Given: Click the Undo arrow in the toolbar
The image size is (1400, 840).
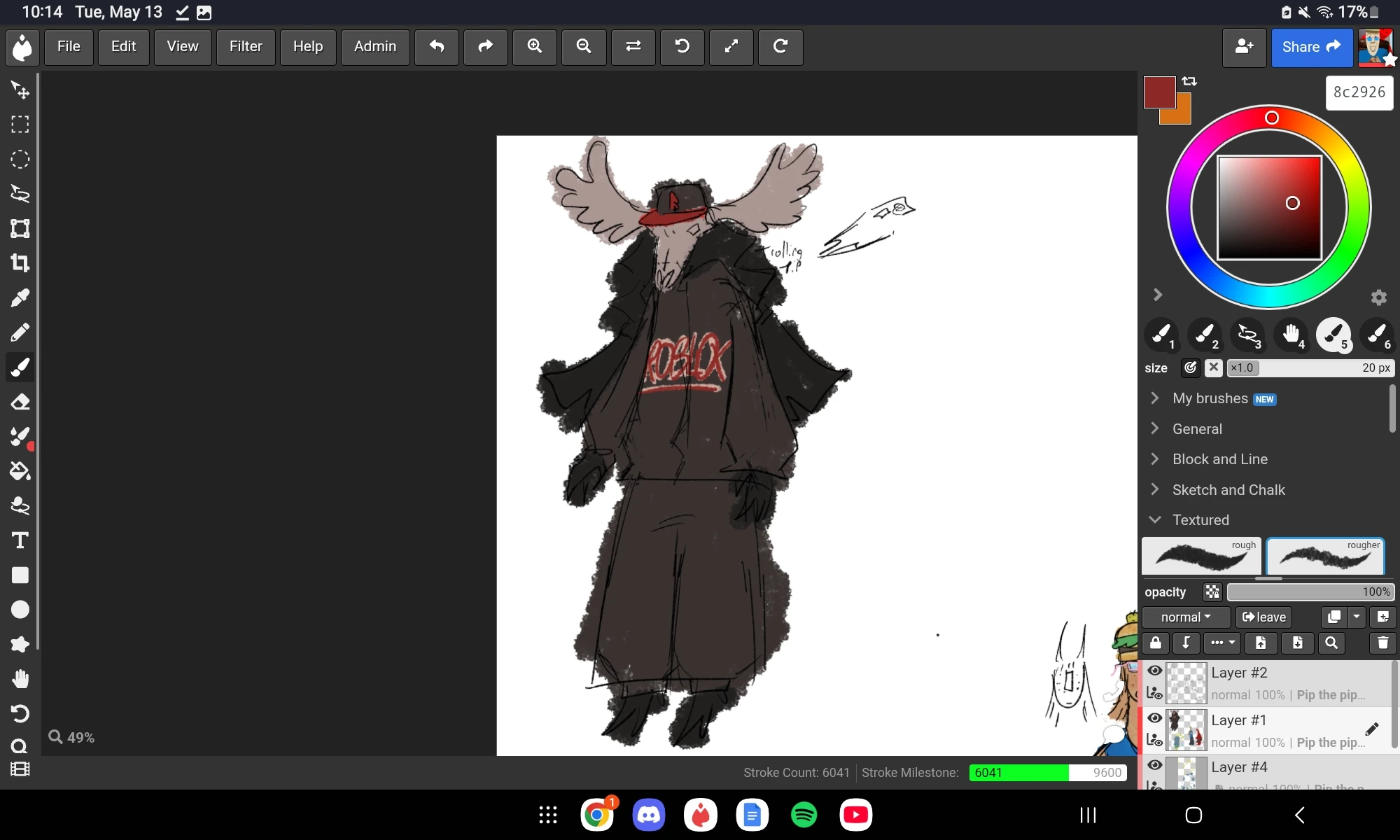Looking at the screenshot, I should tap(436, 47).
